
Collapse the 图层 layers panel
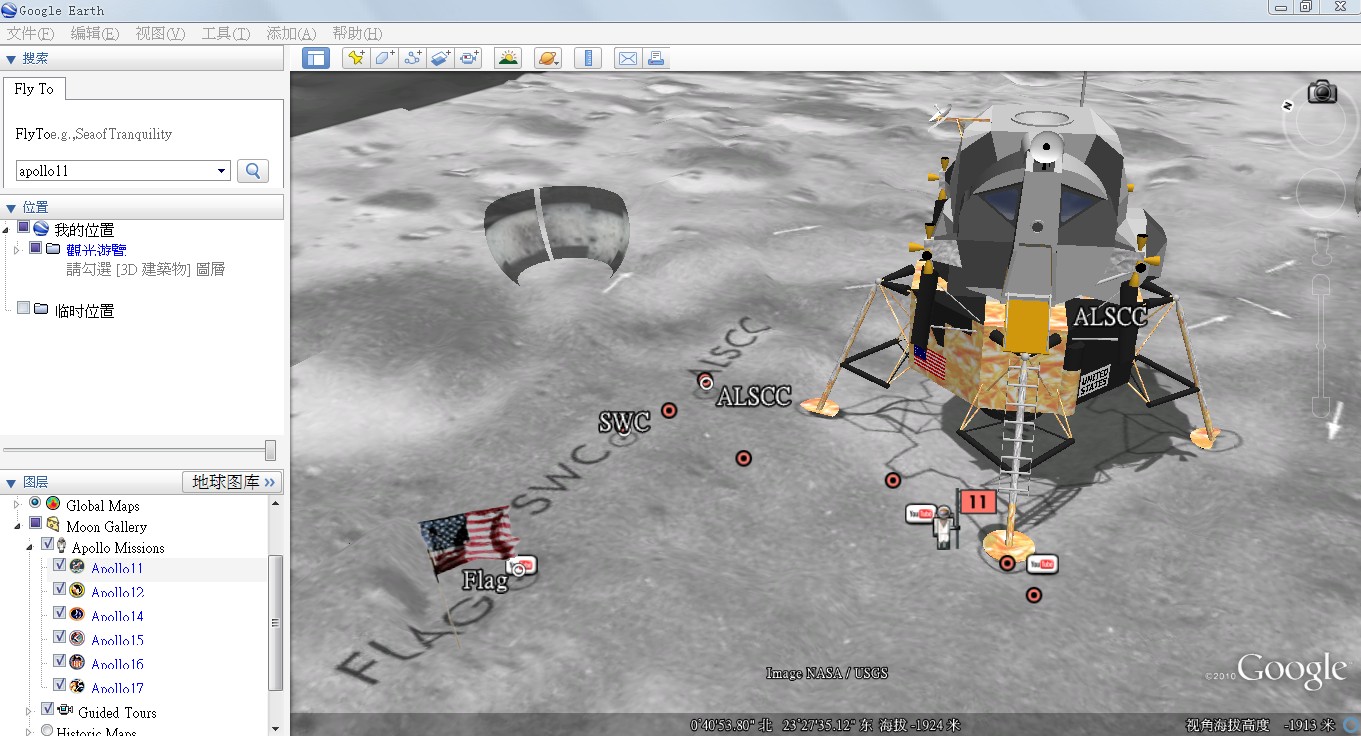tap(11, 482)
